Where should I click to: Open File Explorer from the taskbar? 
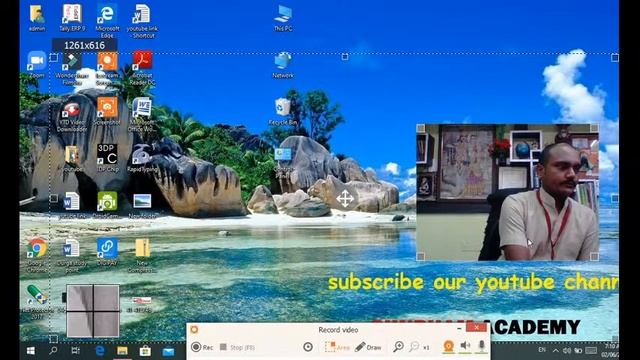pos(122,351)
